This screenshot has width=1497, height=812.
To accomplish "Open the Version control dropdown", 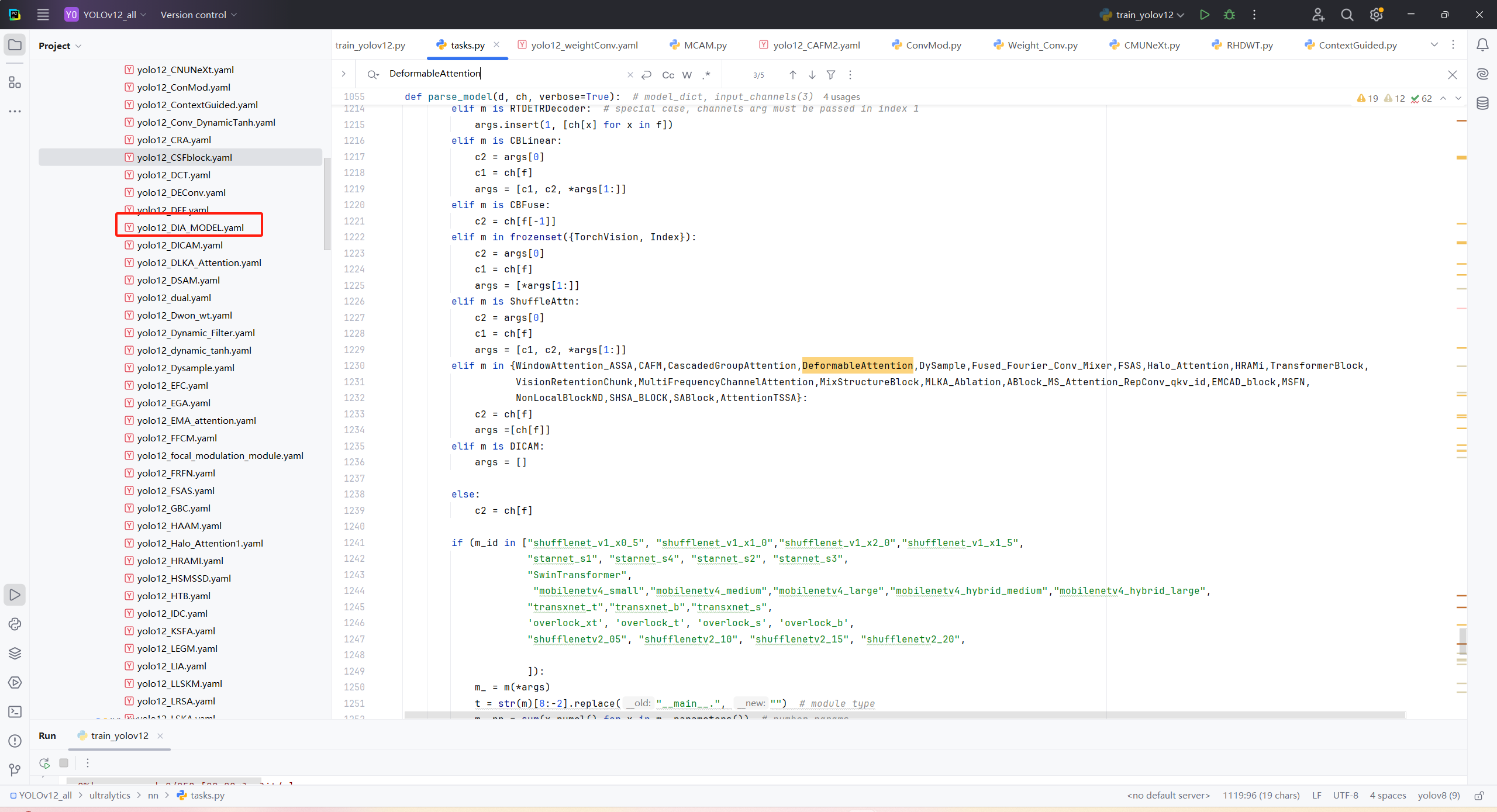I will tap(198, 15).
